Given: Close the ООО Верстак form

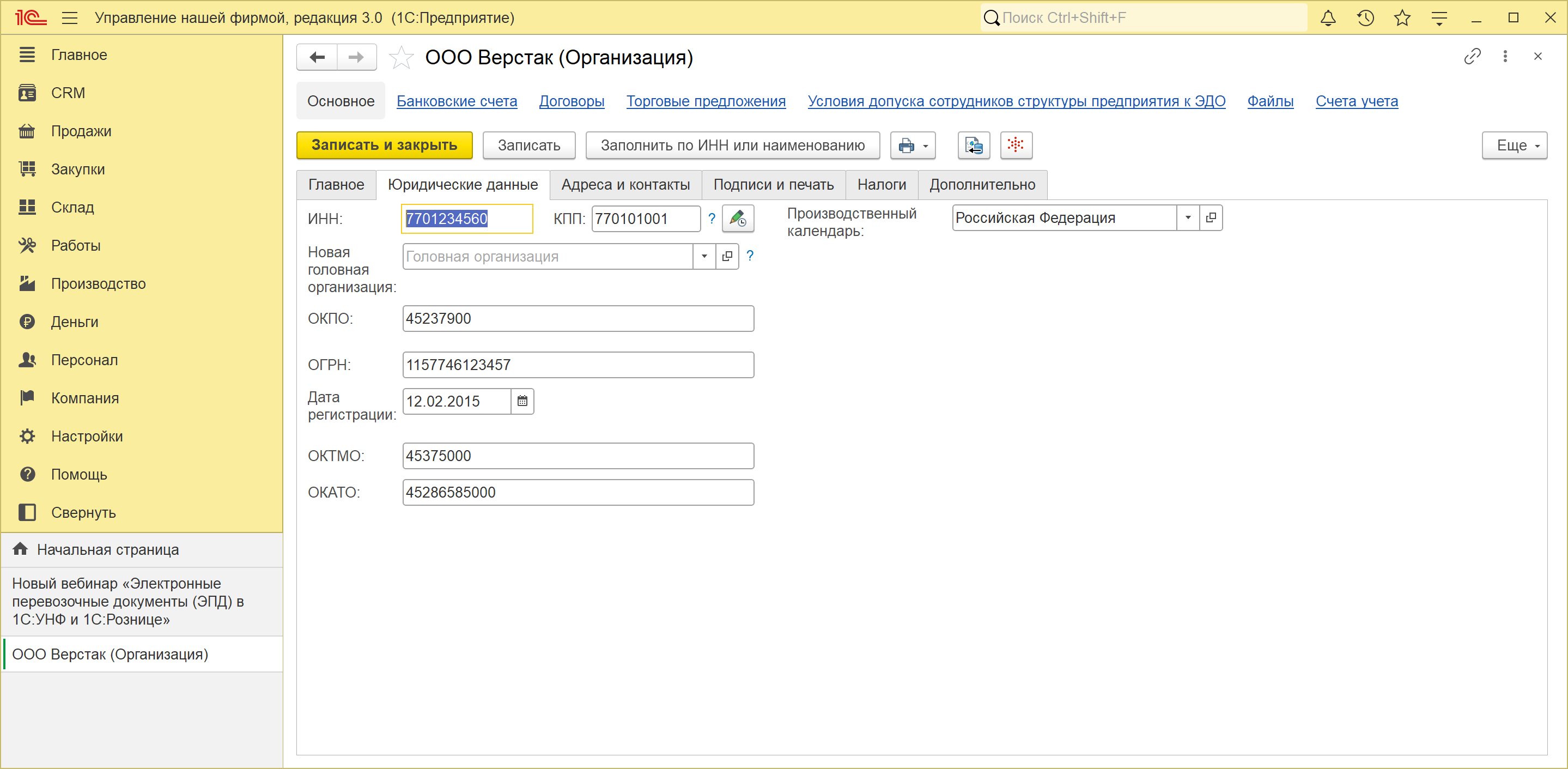Looking at the screenshot, I should click(x=1537, y=57).
